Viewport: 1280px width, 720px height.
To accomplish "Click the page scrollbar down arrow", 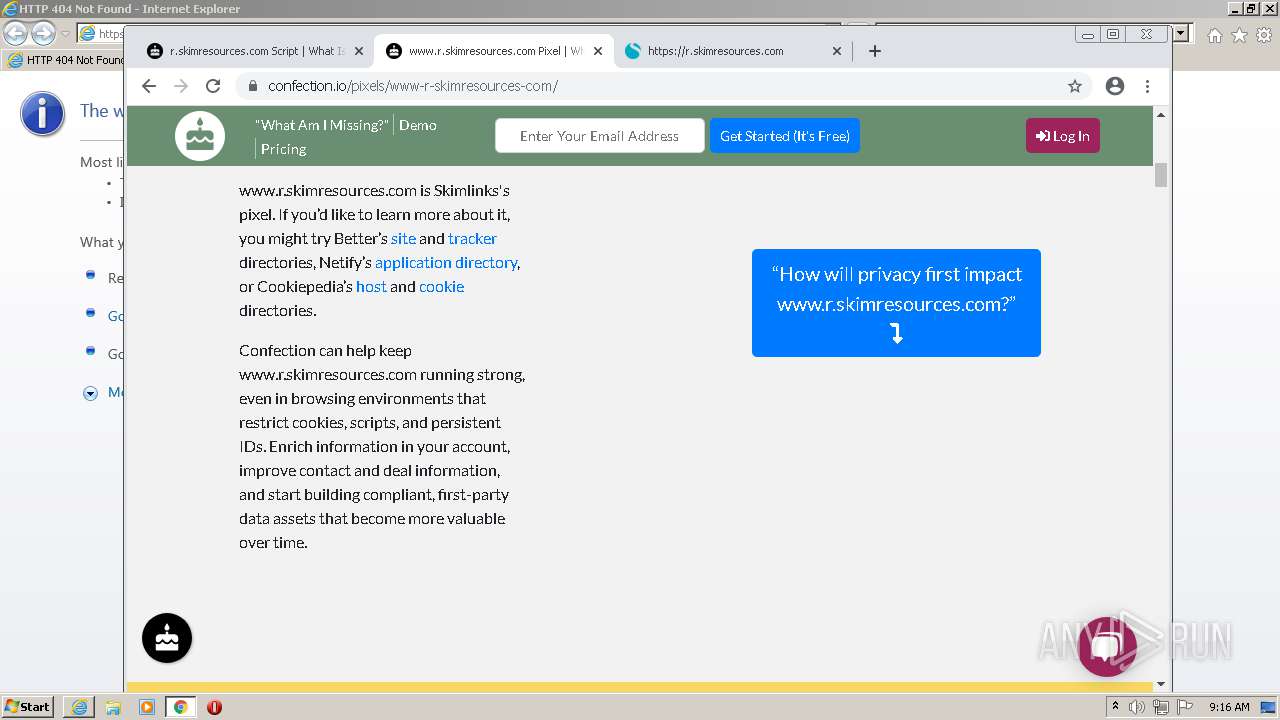I will [1161, 685].
